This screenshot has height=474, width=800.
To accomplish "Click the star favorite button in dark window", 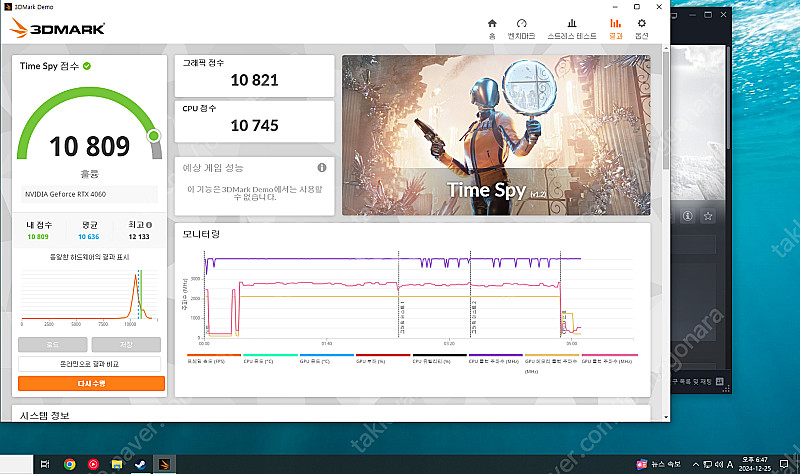I will 708,216.
